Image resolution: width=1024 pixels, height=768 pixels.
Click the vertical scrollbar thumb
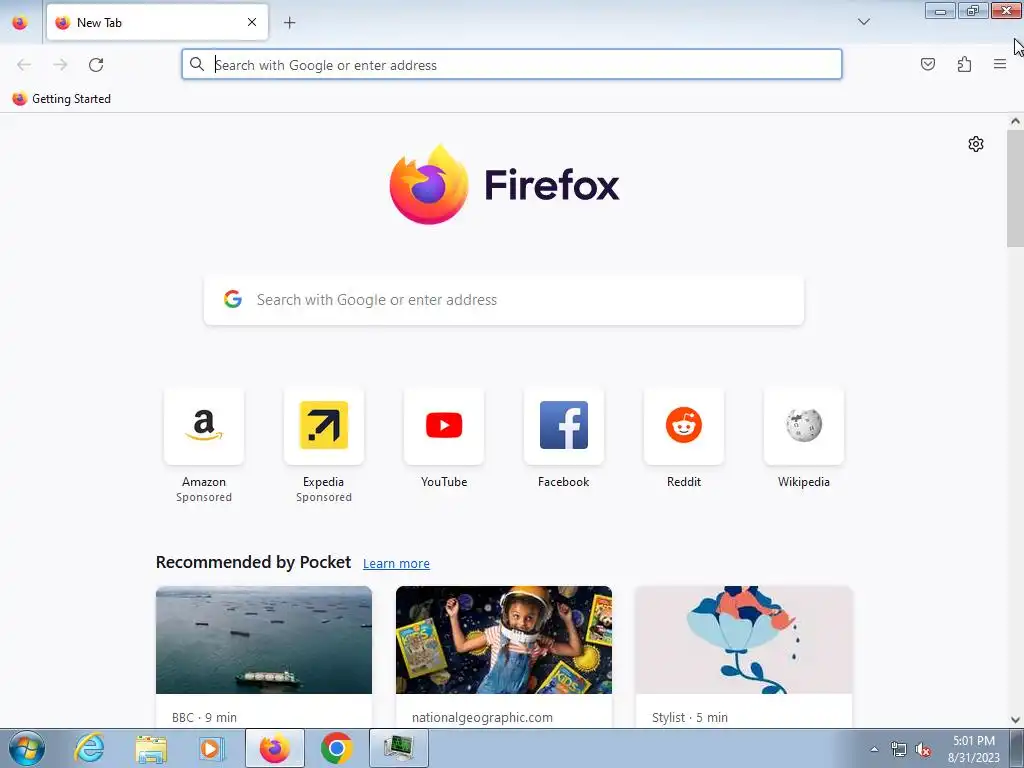click(1015, 188)
